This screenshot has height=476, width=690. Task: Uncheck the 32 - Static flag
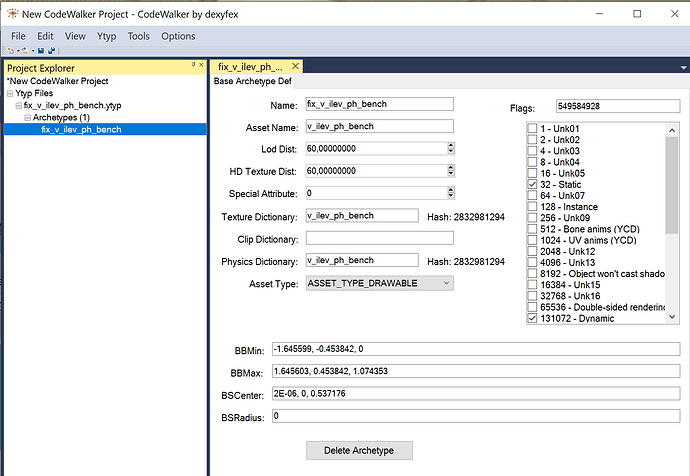click(x=532, y=184)
